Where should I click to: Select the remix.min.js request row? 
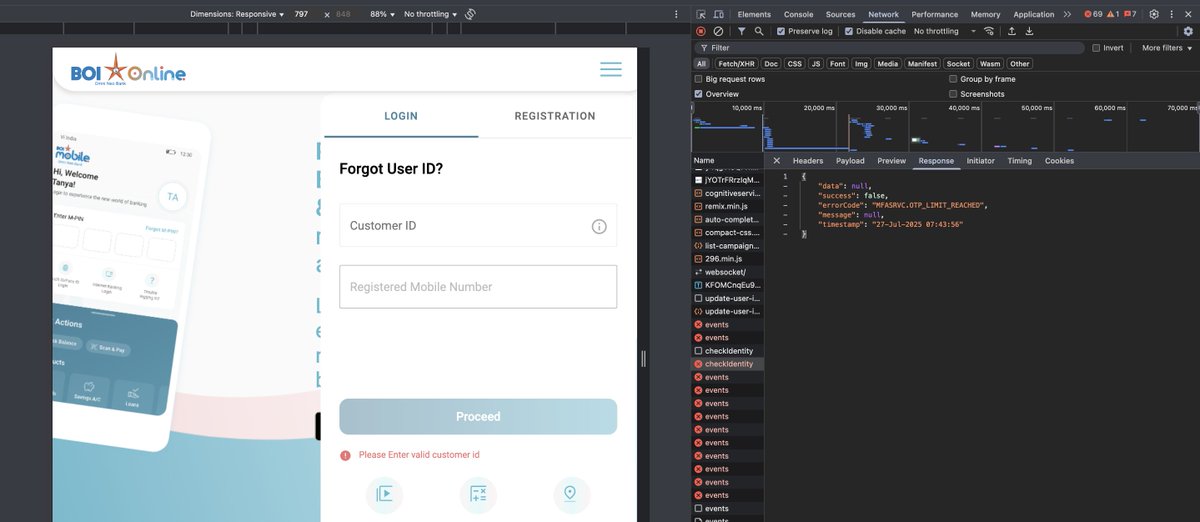pos(728,206)
